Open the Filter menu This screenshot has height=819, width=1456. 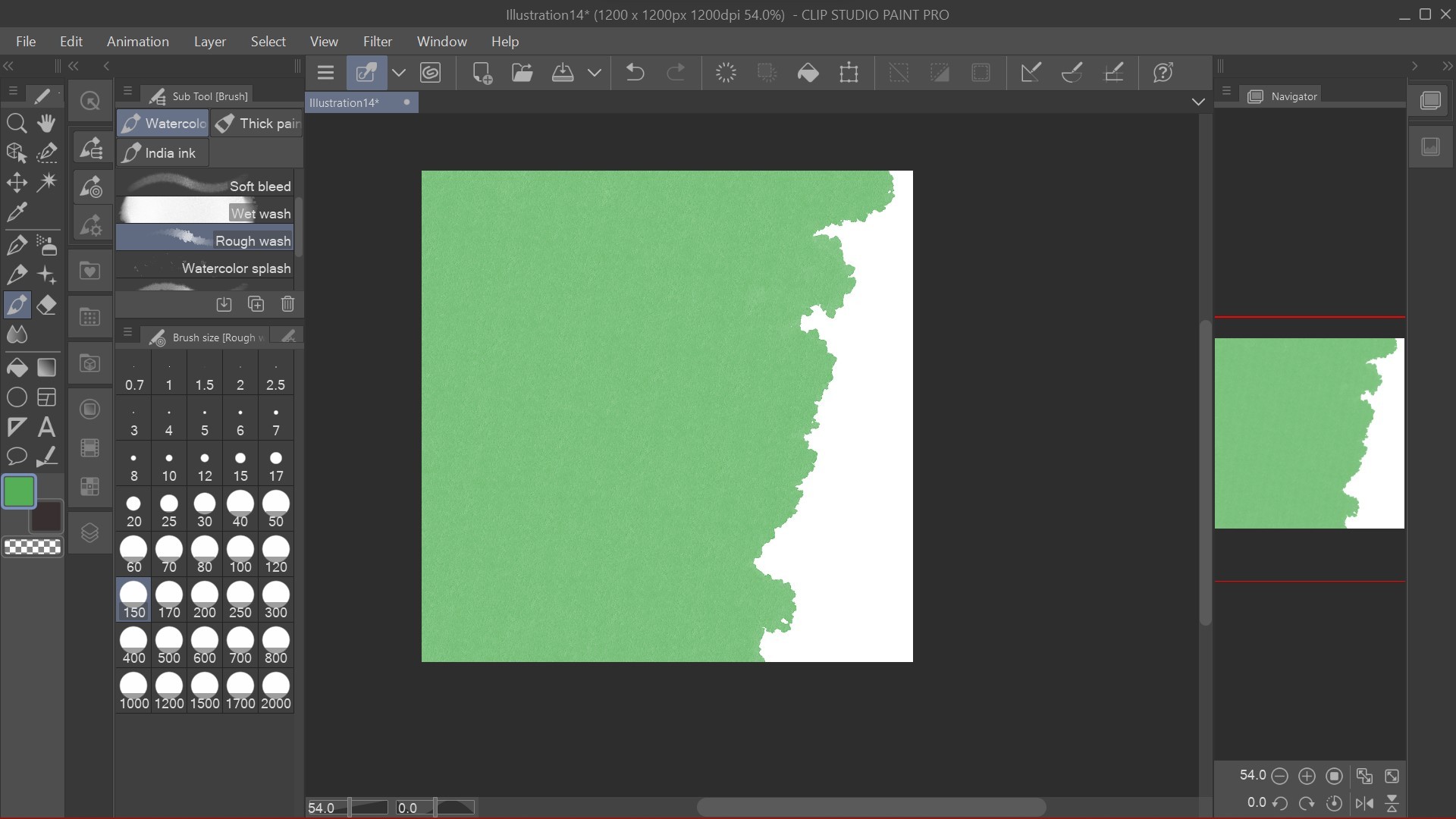(377, 42)
